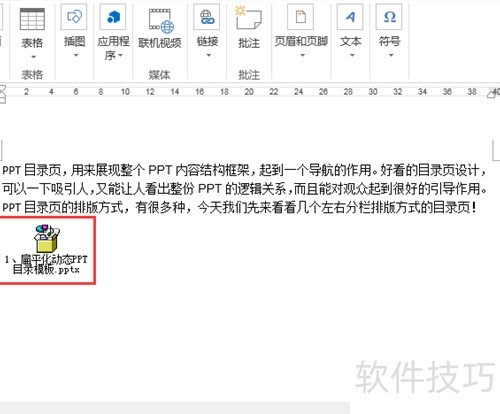Image resolution: width=500 pixels, height=414 pixels.
Task: Add a comment with 批注 icon
Action: 248,19
